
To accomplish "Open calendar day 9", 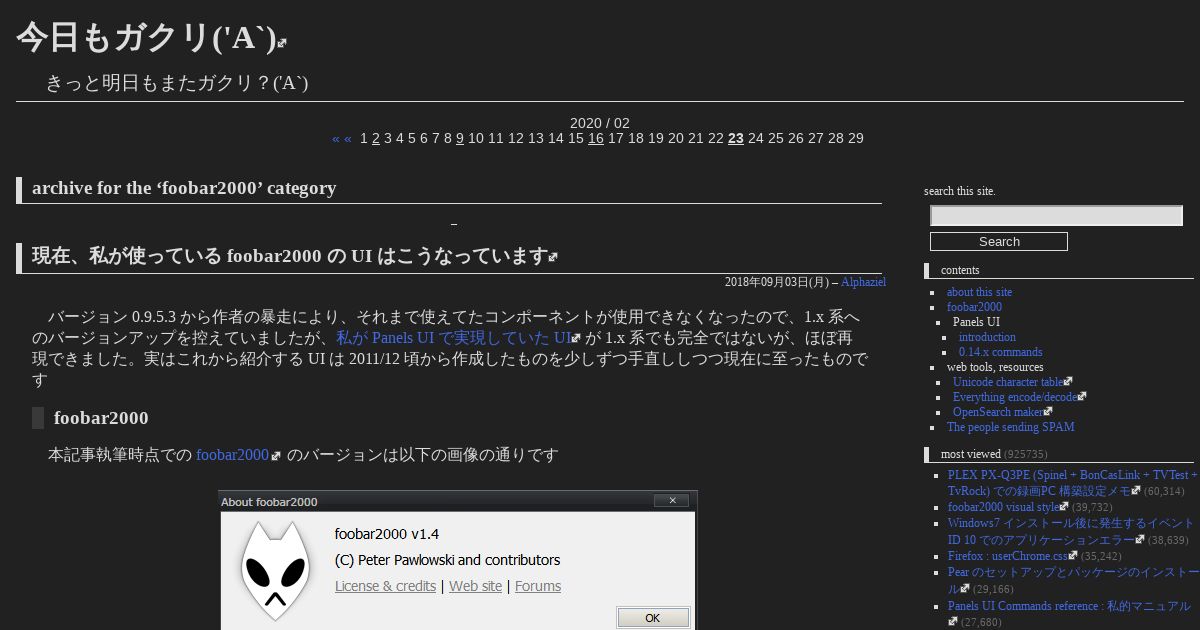I will (x=460, y=138).
